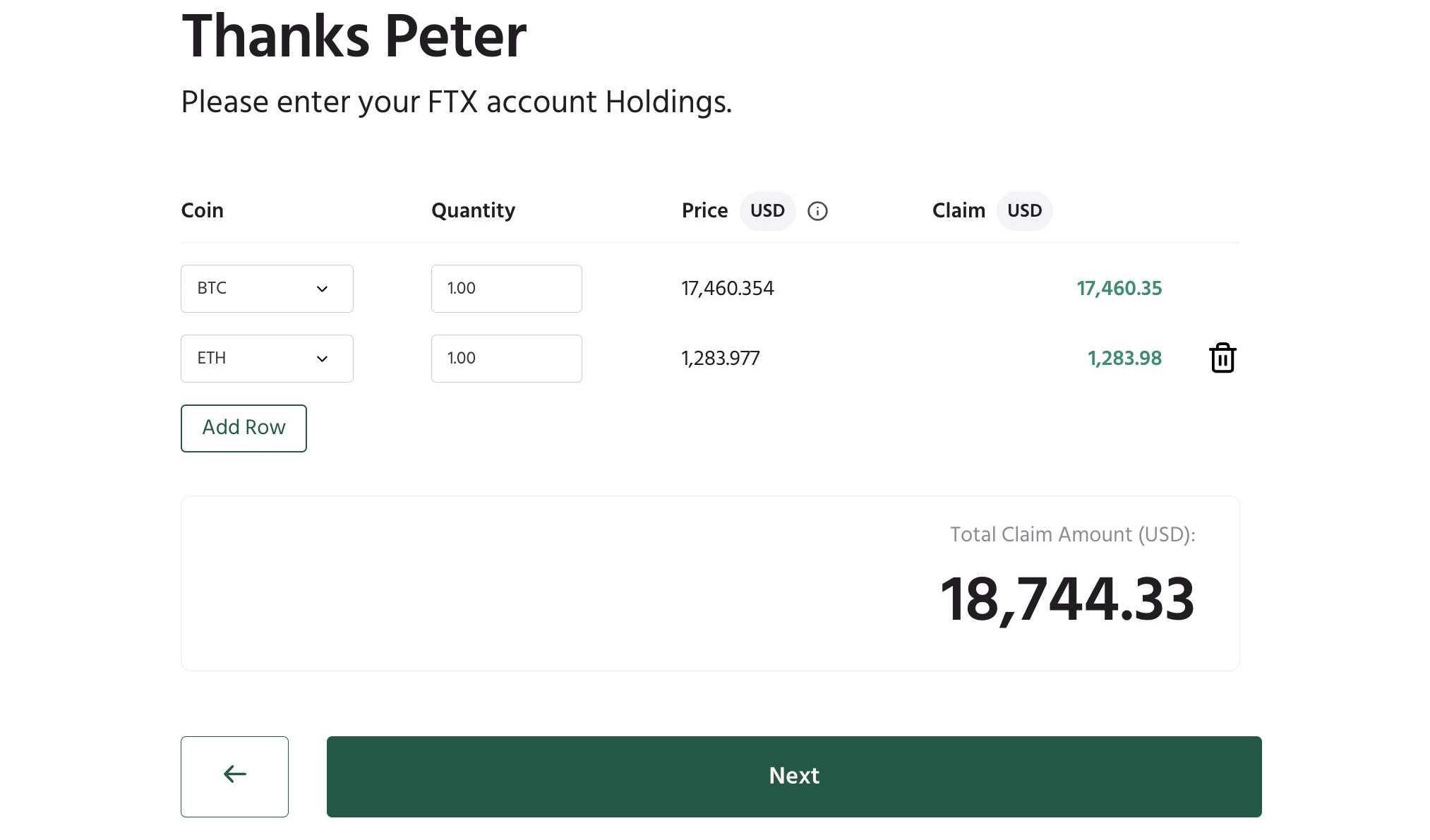Viewport: 1430px width, 840px height.
Task: Go back with the left arrow button
Action: (x=234, y=776)
